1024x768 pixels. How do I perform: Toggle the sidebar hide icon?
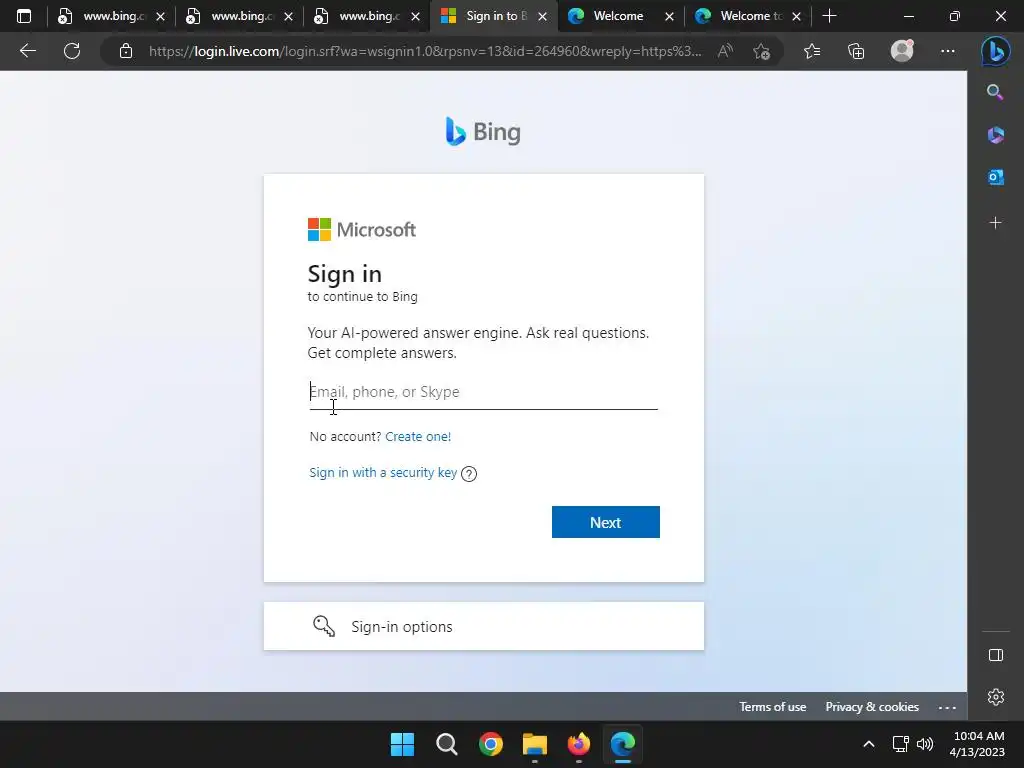(x=995, y=655)
